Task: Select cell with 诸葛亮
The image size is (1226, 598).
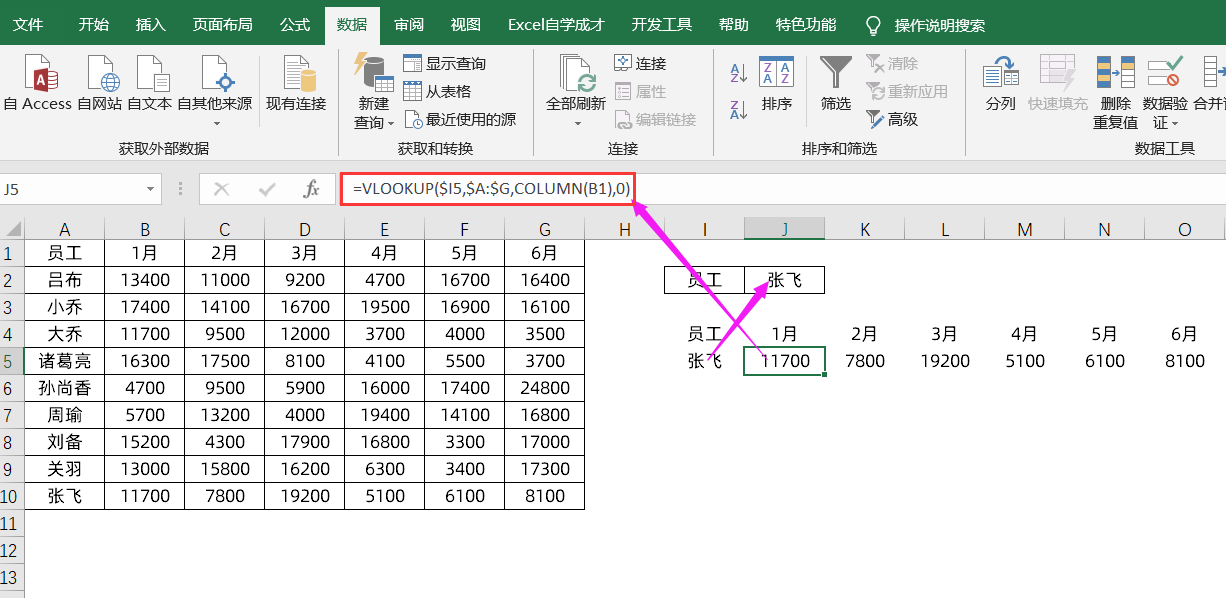Action: click(65, 361)
